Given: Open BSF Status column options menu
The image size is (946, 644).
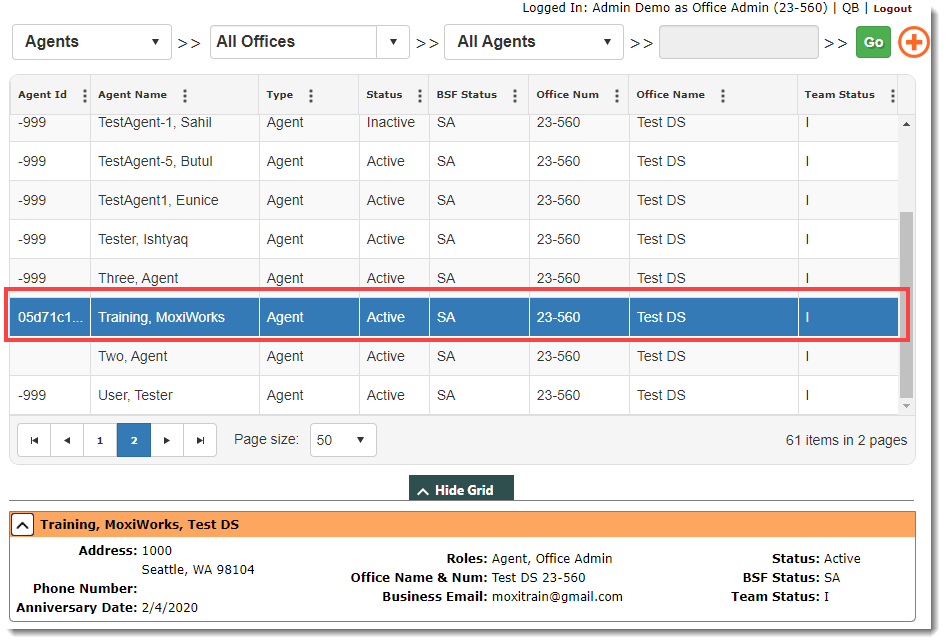Looking at the screenshot, I should pos(515,96).
